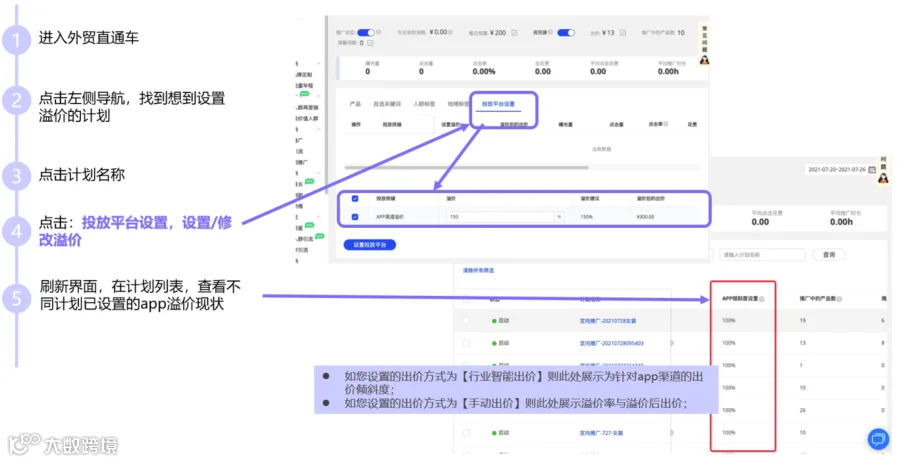Toggle the 周预算 switch
Screen dimensions: 900x462
coord(566,33)
